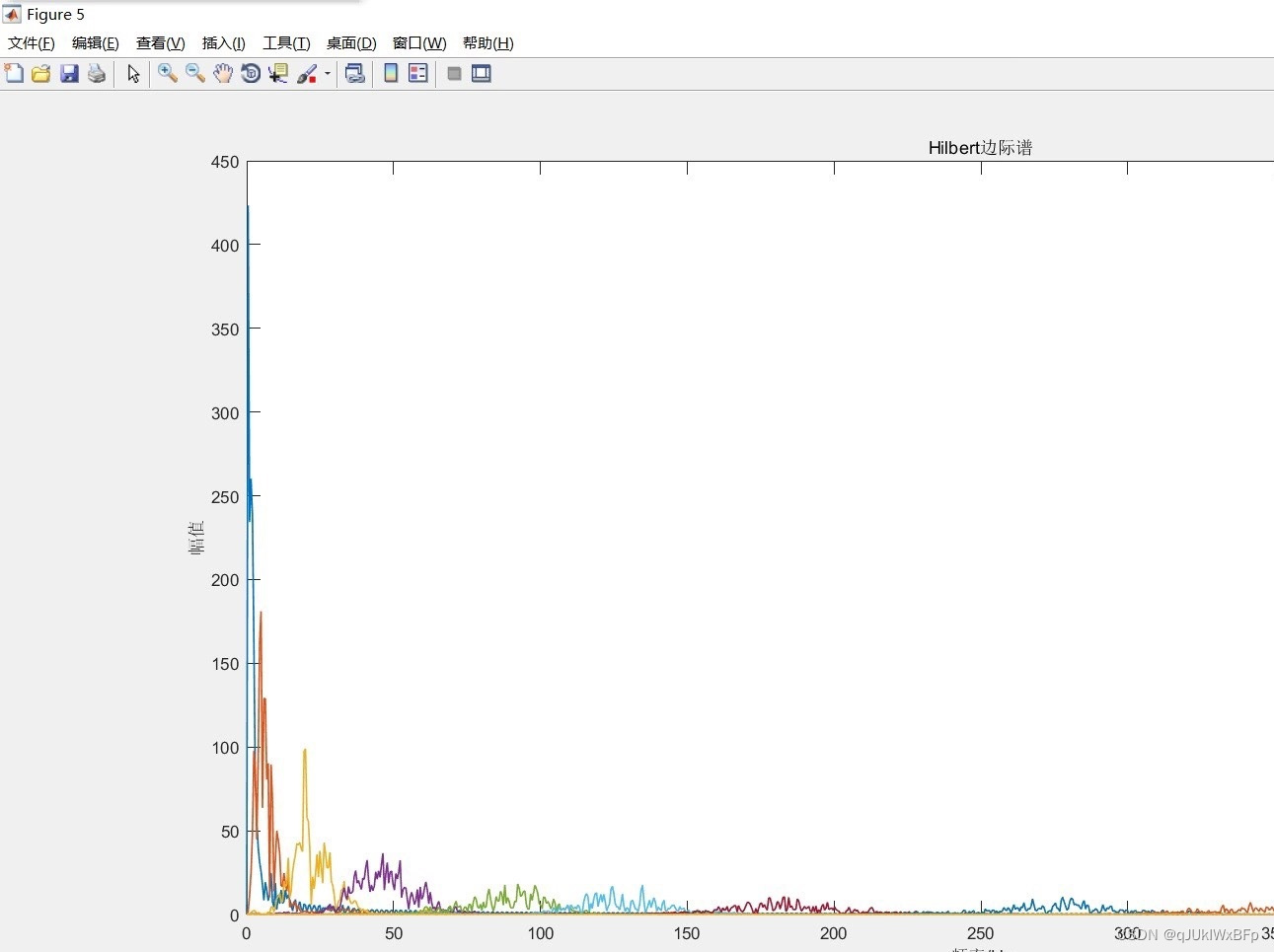1274x952 pixels.
Task: Open the 帮助(H) menu
Action: 488,43
